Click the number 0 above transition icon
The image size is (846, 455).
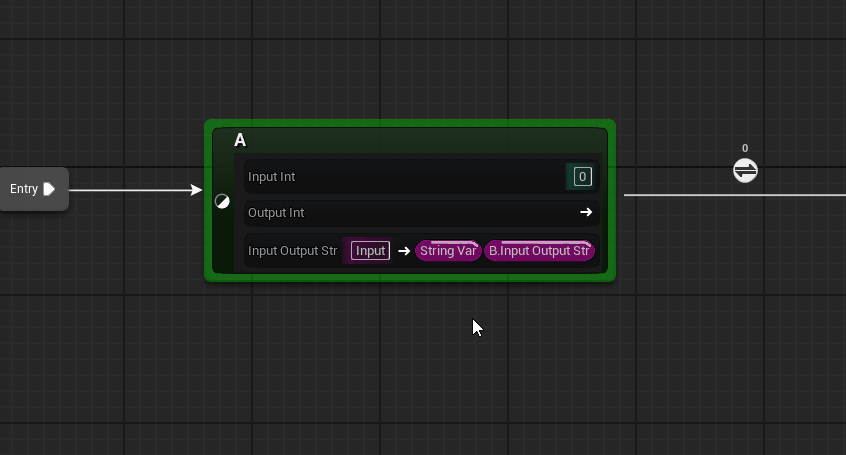745,148
